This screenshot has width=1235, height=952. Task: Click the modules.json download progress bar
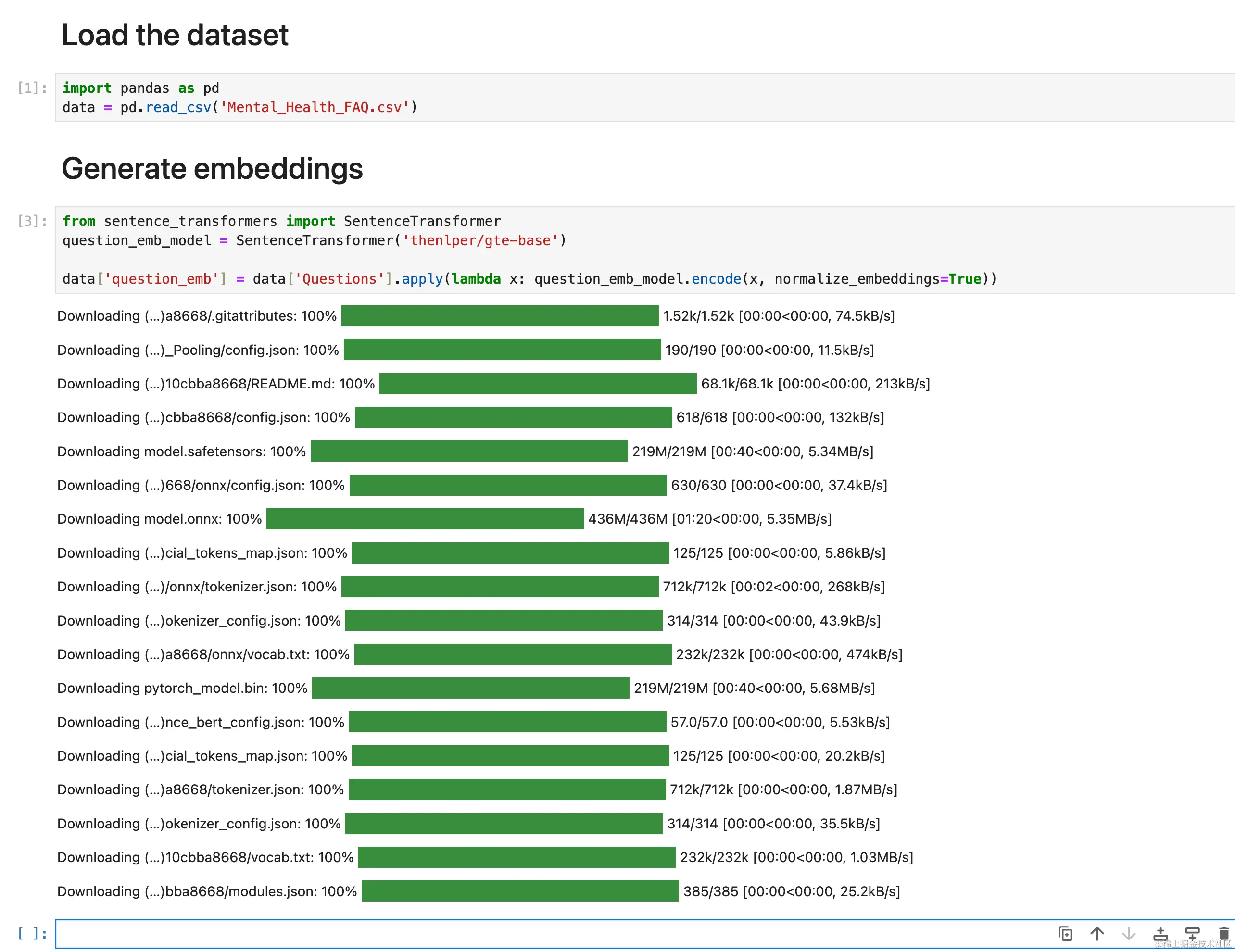click(x=520, y=891)
